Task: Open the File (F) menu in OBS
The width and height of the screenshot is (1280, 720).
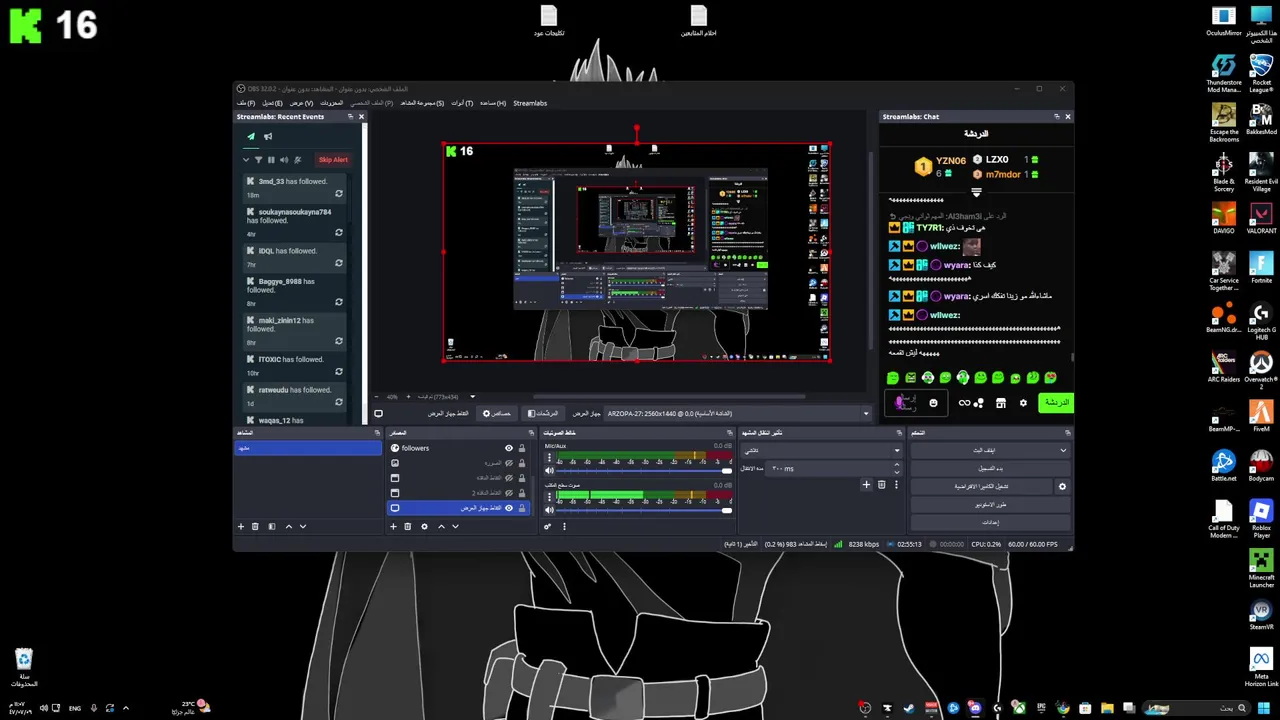Action: point(245,103)
